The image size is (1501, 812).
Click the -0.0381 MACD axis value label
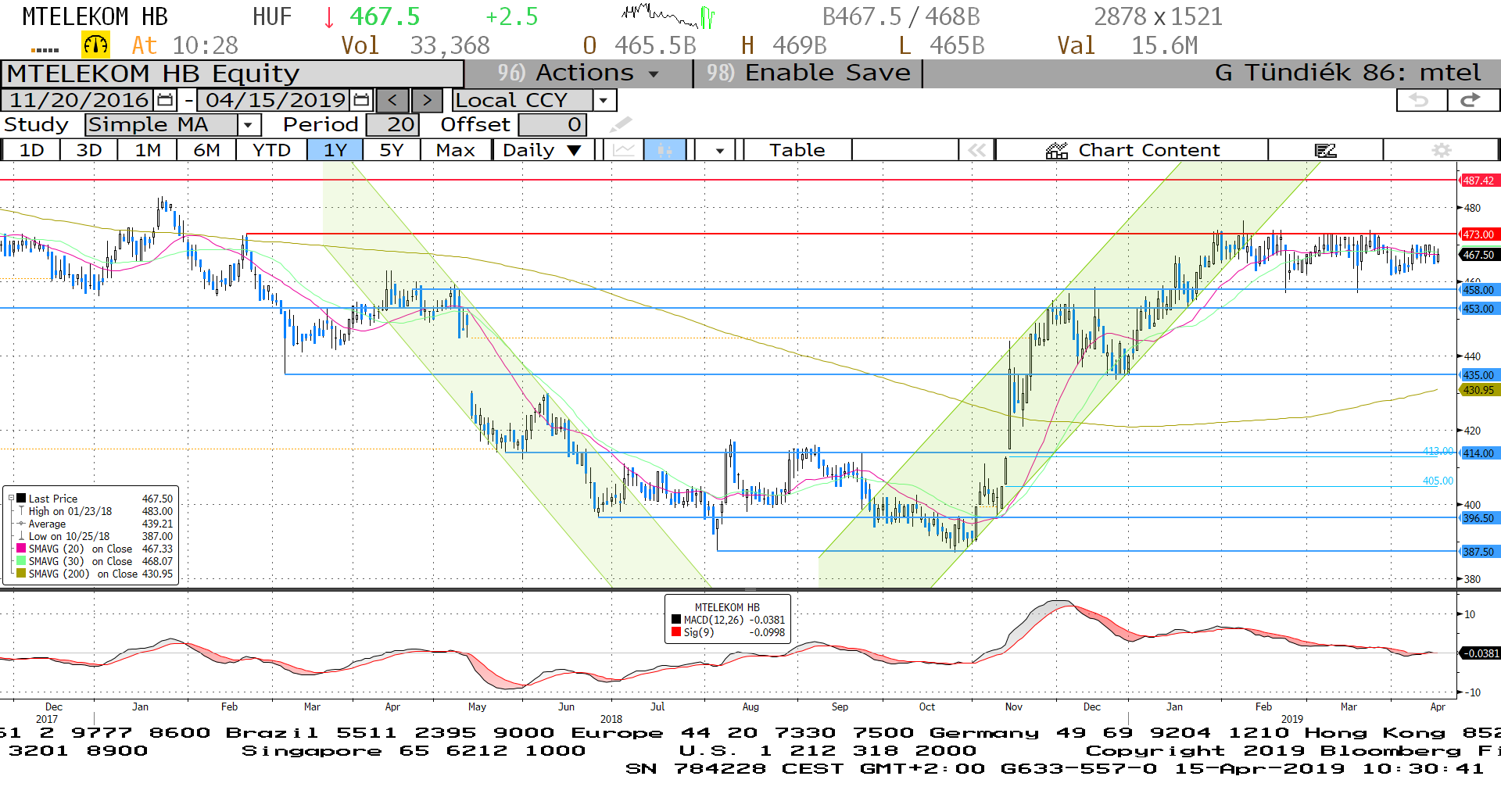(x=1480, y=653)
